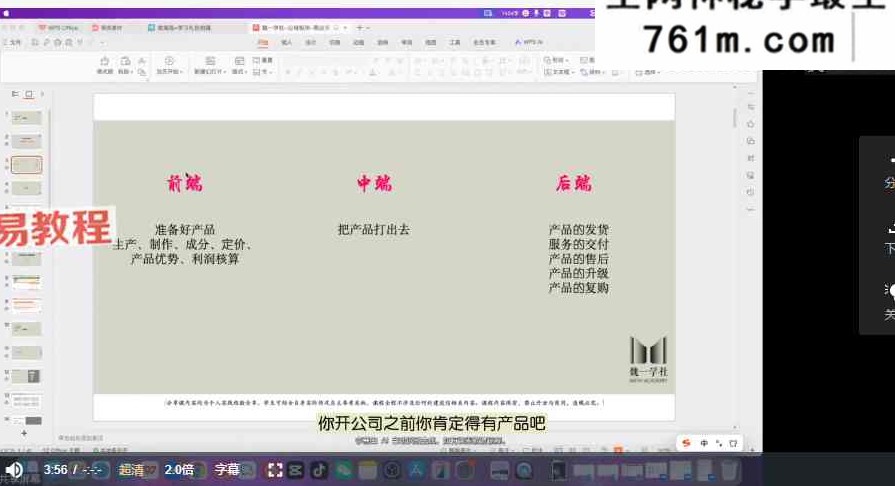The width and height of the screenshot is (895, 486).
Task: Open the 文件 menu
Action: coord(13,42)
